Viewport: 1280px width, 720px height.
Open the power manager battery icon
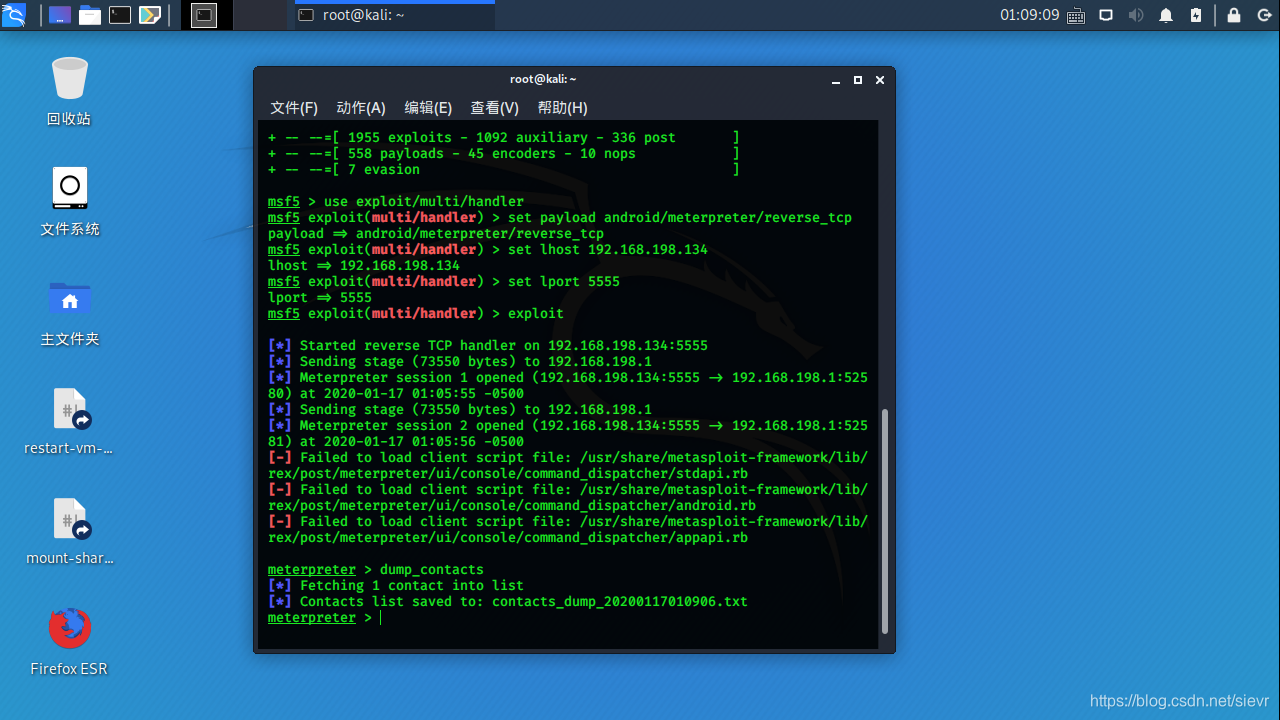(x=1197, y=15)
